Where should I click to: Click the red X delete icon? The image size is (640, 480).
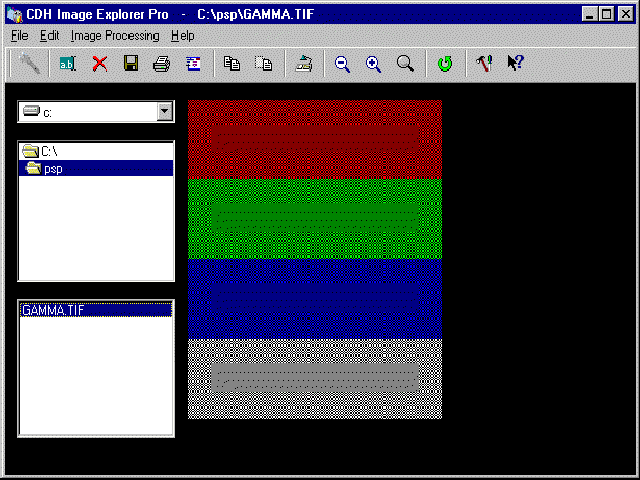pyautogui.click(x=100, y=64)
